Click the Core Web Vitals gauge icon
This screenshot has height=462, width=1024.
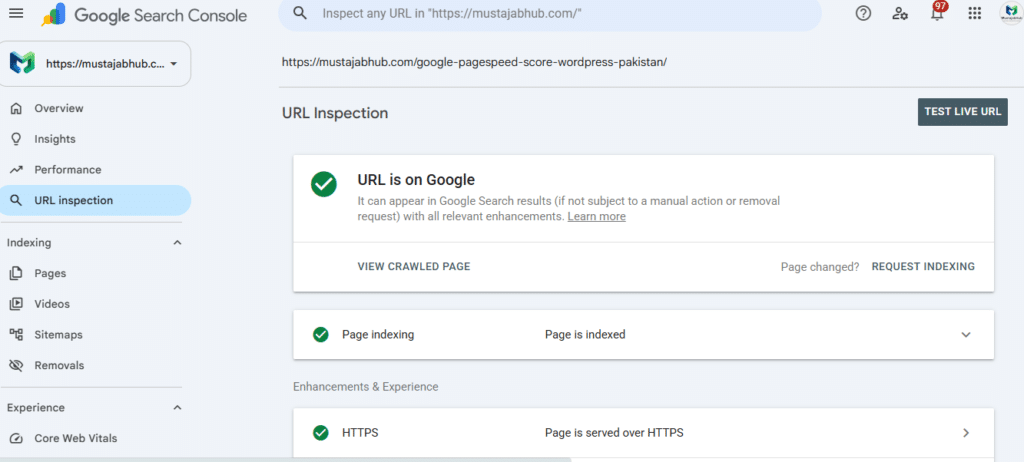pos(16,438)
